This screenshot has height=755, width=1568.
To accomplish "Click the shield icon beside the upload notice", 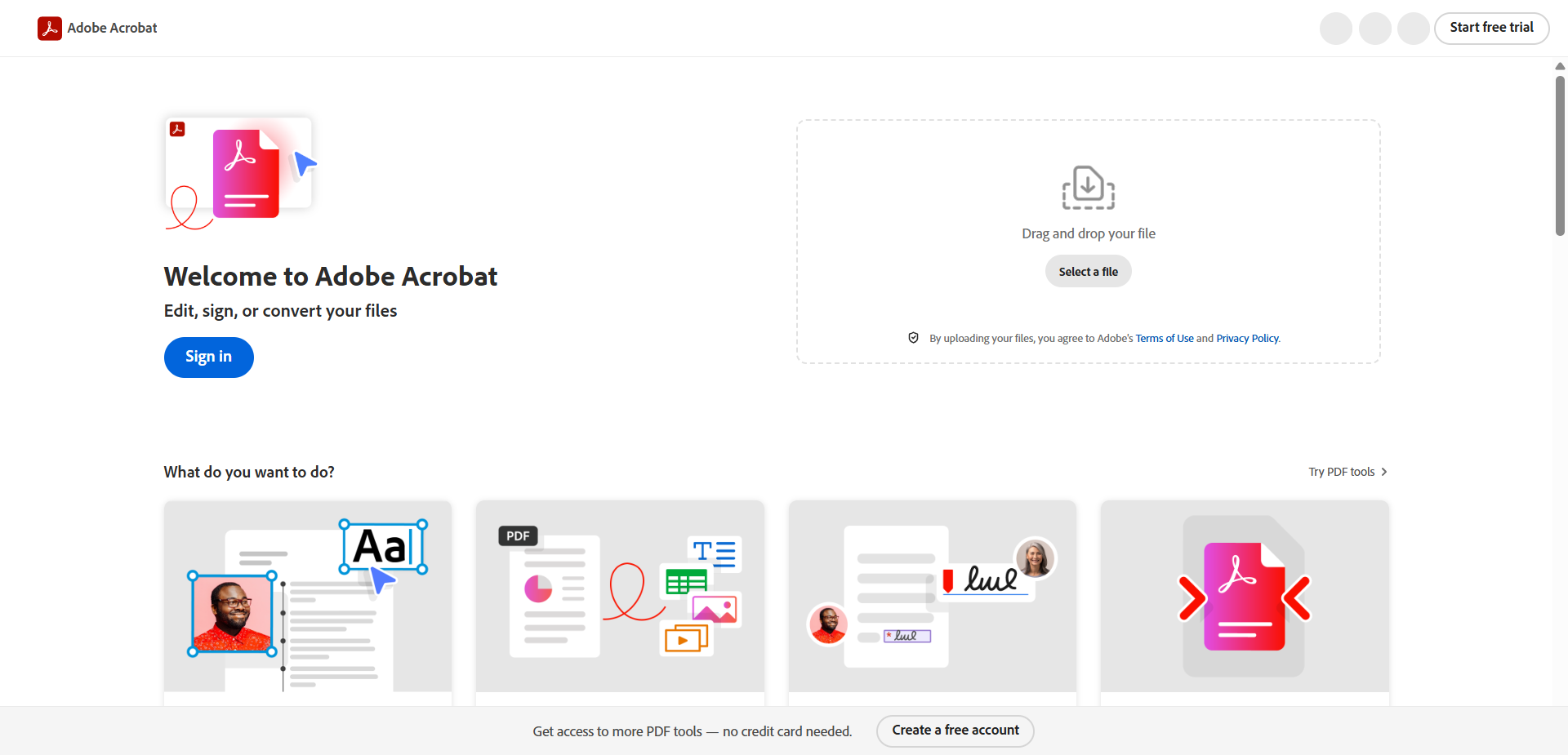I will [914, 338].
